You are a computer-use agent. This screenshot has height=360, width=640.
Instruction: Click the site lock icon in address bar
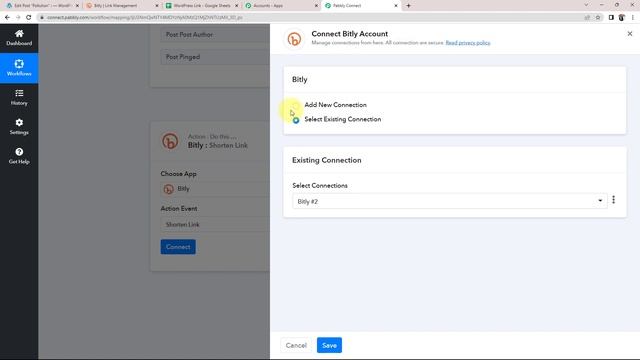click(42, 18)
